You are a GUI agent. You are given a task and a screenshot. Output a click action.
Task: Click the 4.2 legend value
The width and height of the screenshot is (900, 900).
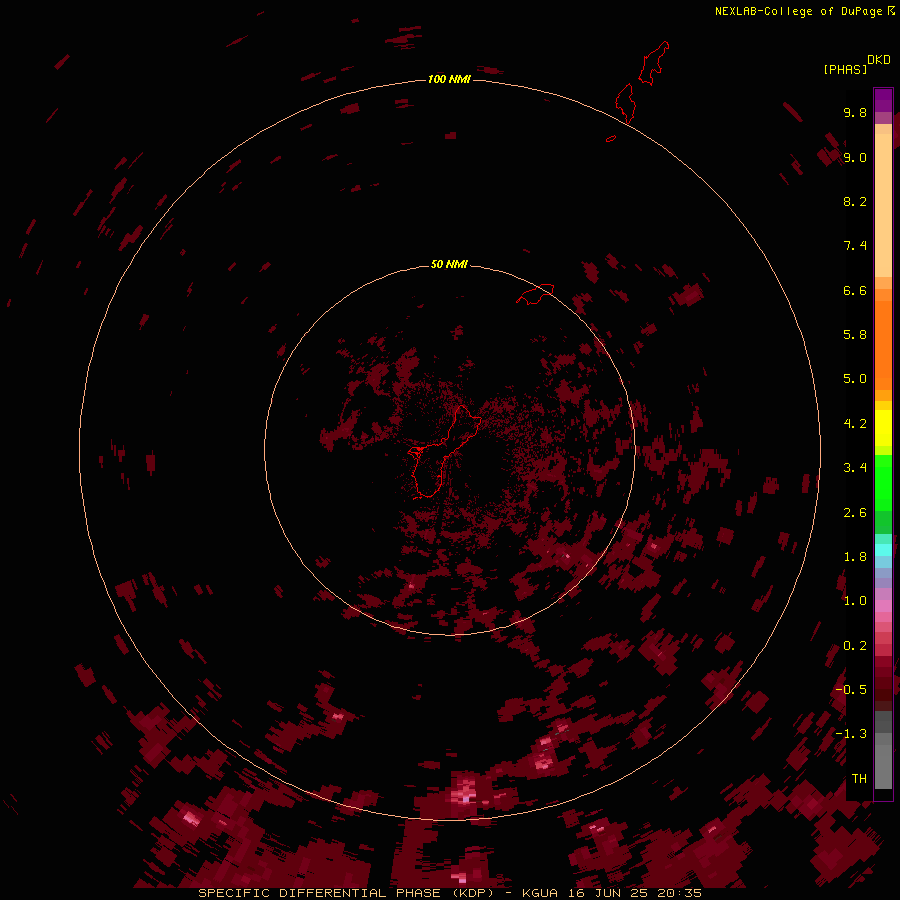(855, 424)
